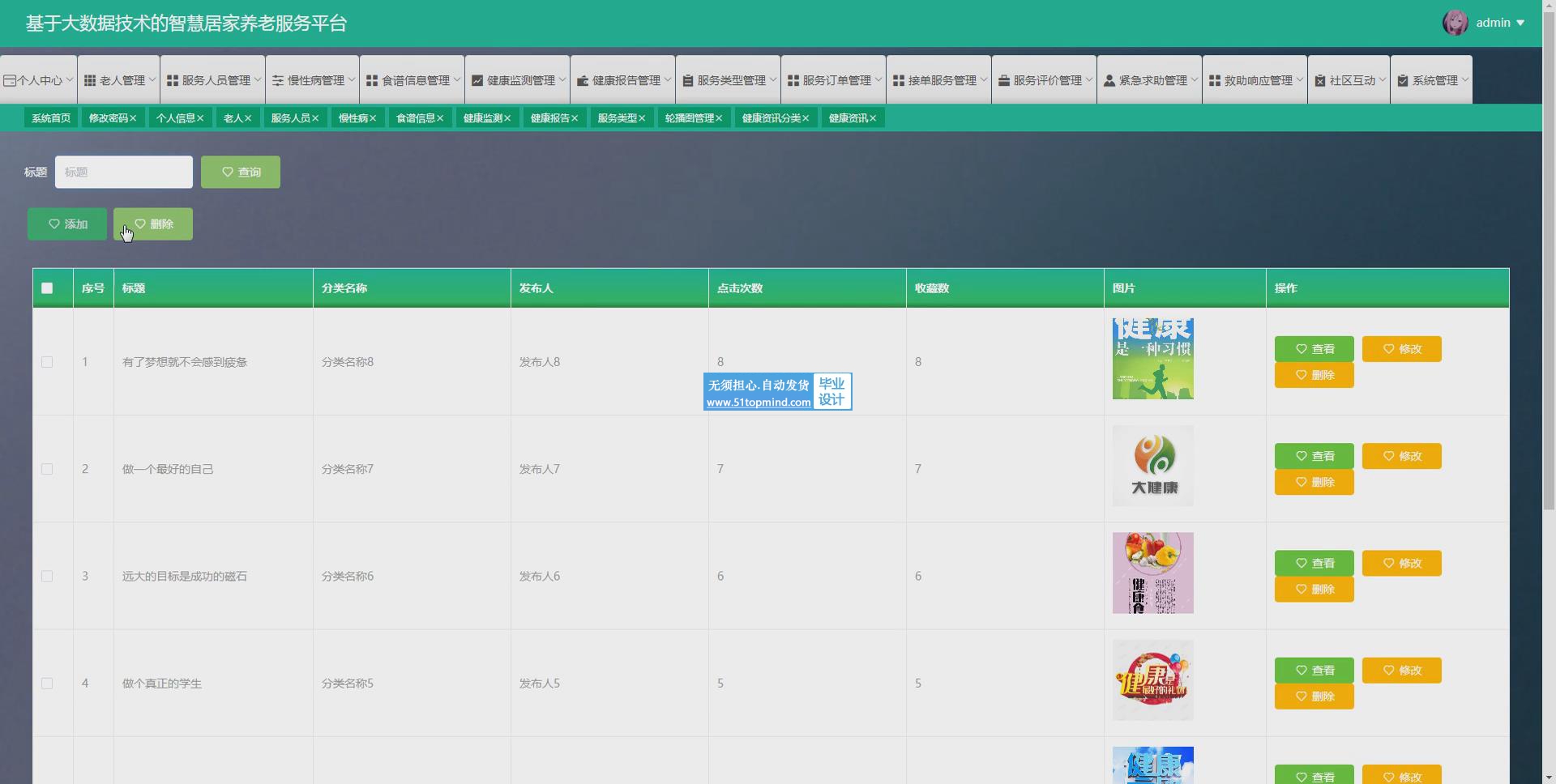1556x784 pixels.
Task: Check row 有了梦想就不会感到疲惫 checkbox
Action: pos(47,362)
